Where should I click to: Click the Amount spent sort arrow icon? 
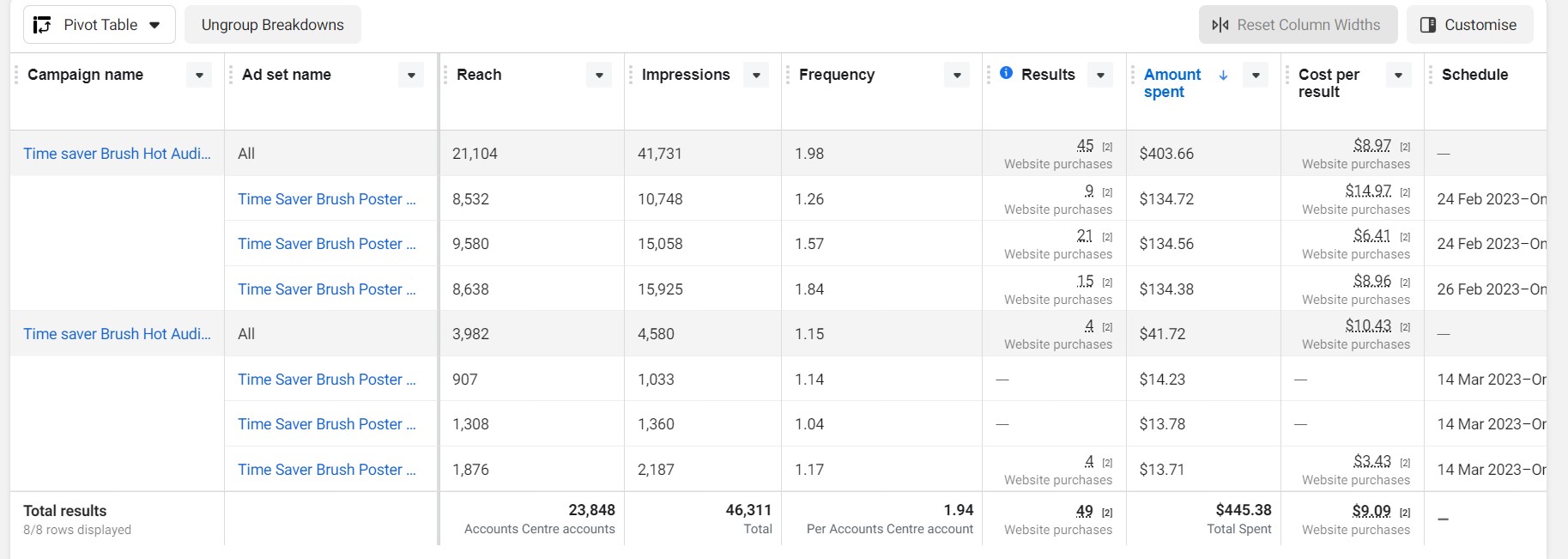click(1223, 76)
